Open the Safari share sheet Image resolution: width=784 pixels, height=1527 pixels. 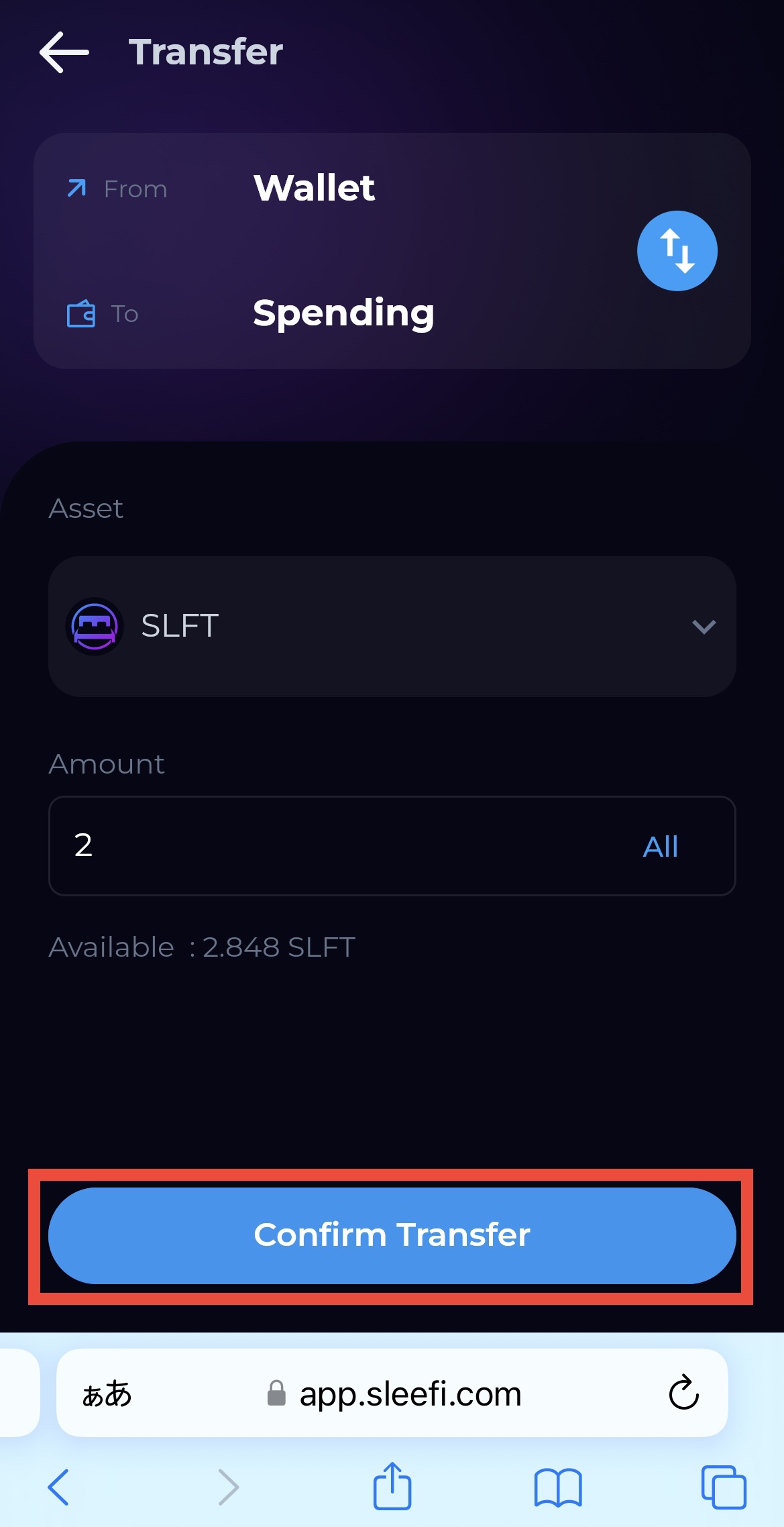pyautogui.click(x=392, y=1485)
